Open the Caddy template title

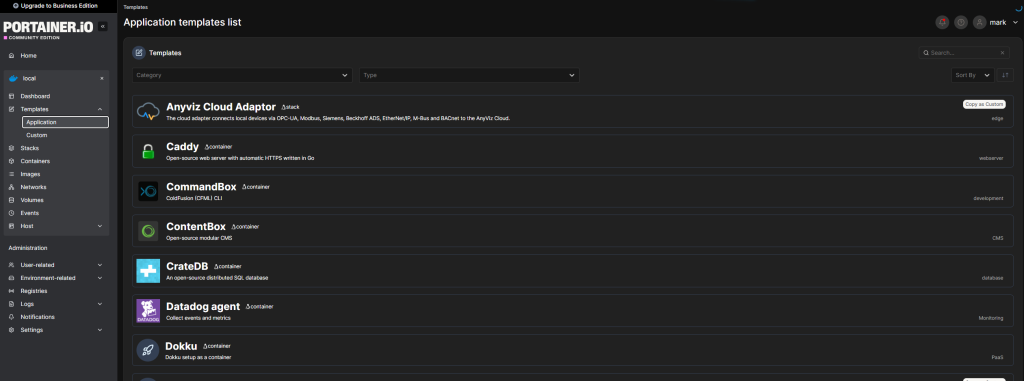(182, 147)
